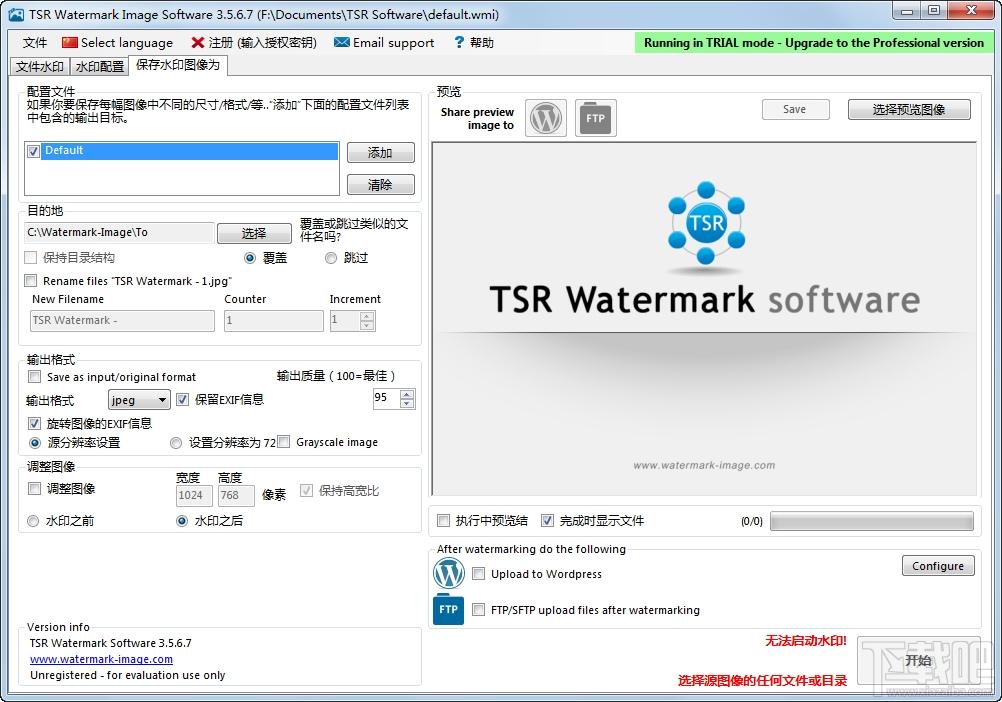Select 水印之前 radio option
This screenshot has height=702, width=1002.
point(33,521)
